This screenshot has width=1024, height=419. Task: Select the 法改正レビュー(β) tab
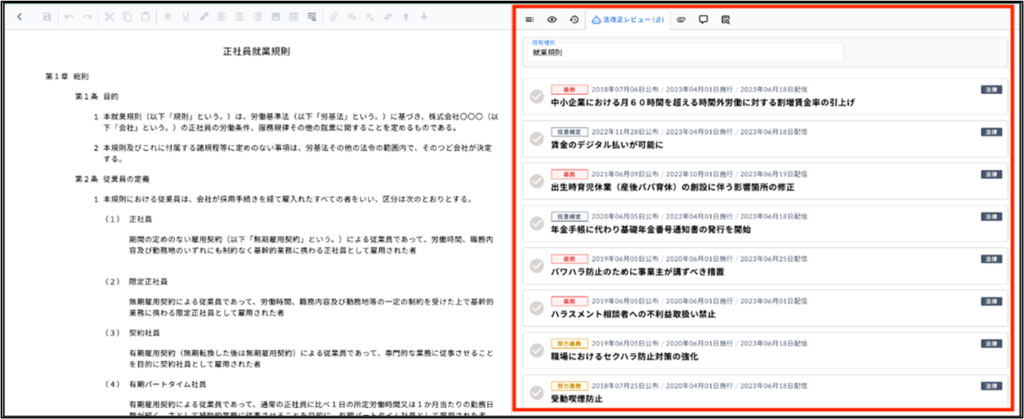pos(627,20)
